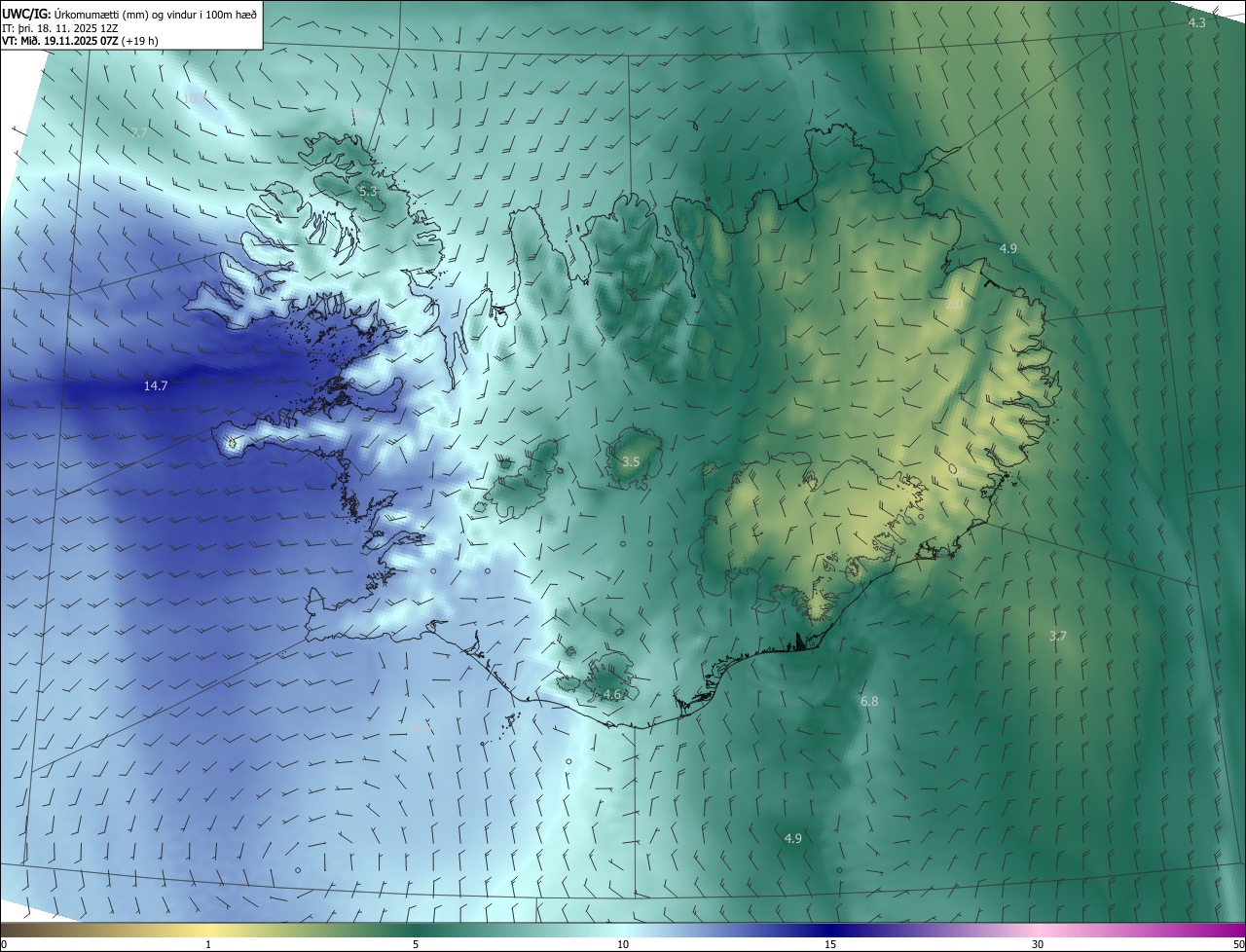Click the "30" tick on the color scale

pos(1038,944)
